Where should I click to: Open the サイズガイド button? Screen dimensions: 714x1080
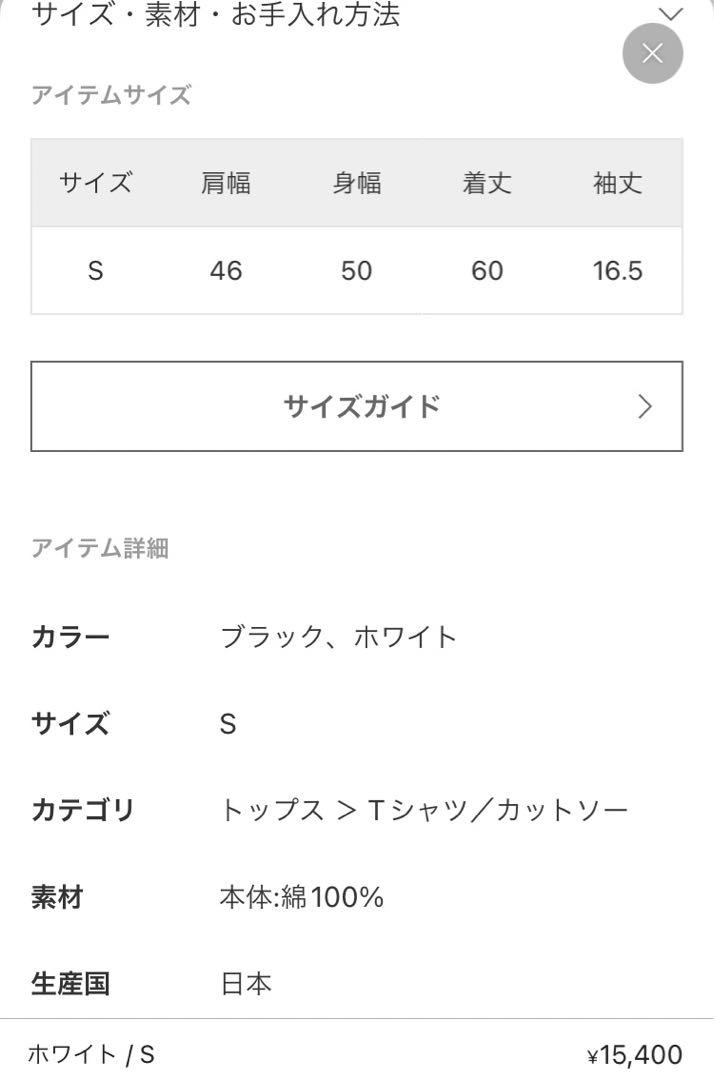357,406
